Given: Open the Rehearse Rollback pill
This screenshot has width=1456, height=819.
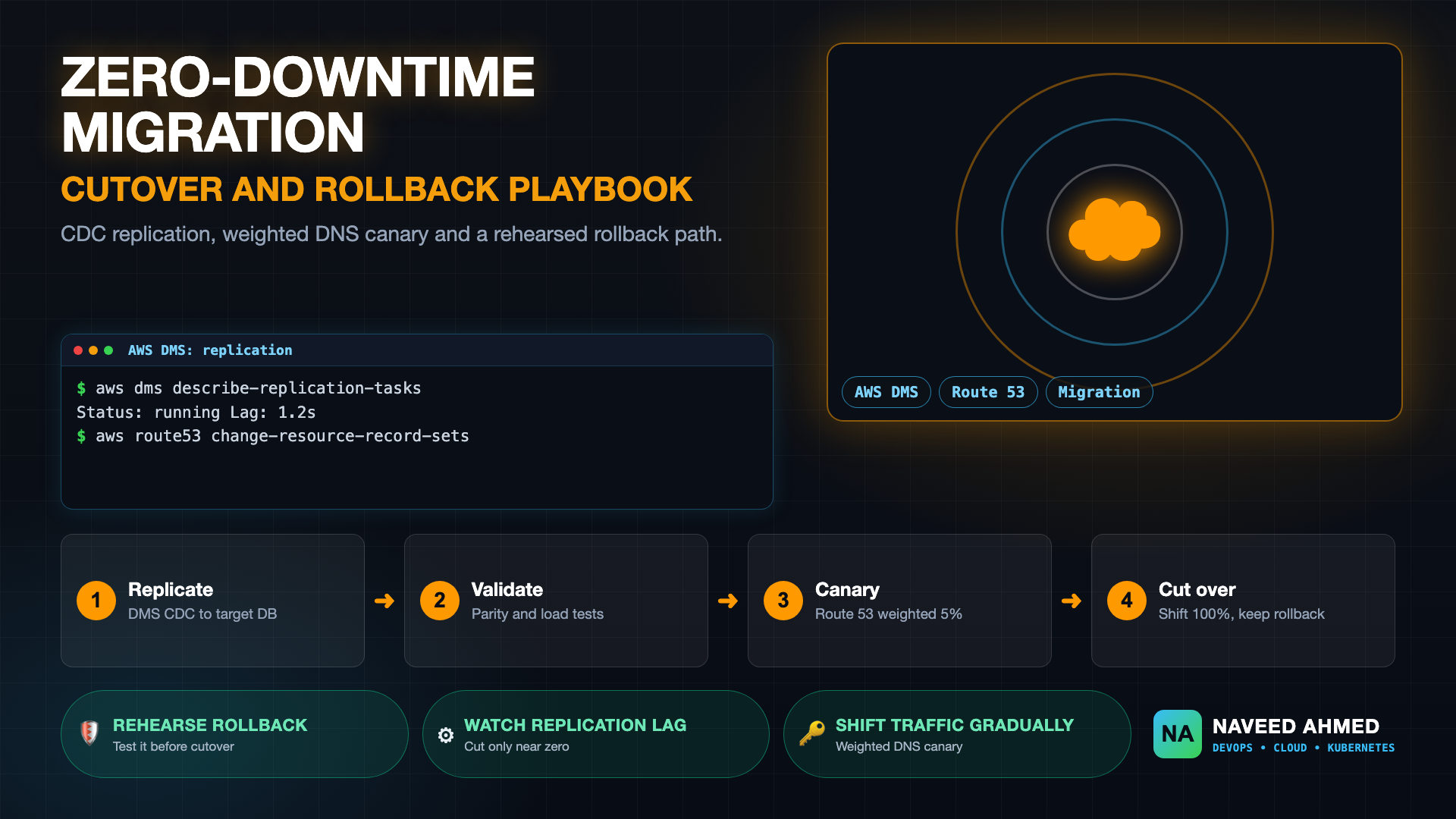Looking at the screenshot, I should (x=234, y=734).
